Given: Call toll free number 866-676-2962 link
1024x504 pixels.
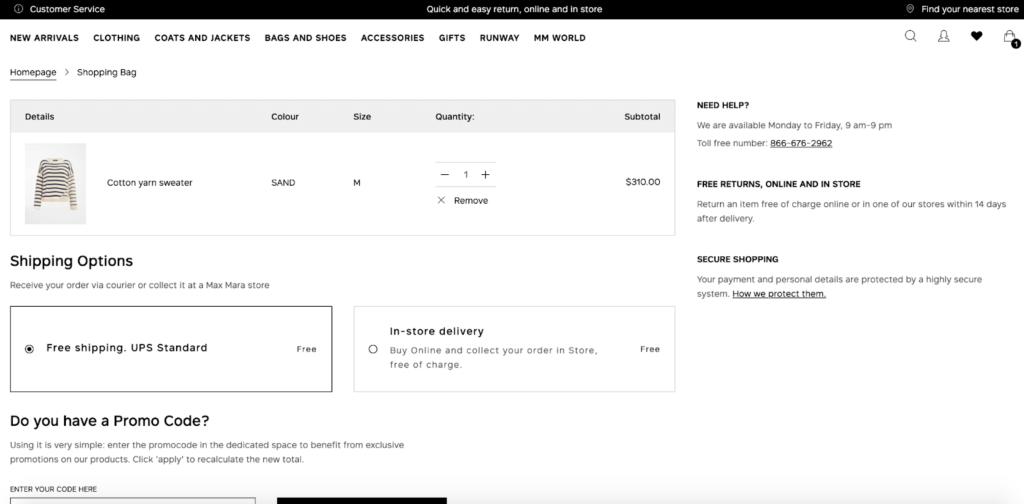Looking at the screenshot, I should (x=801, y=143).
